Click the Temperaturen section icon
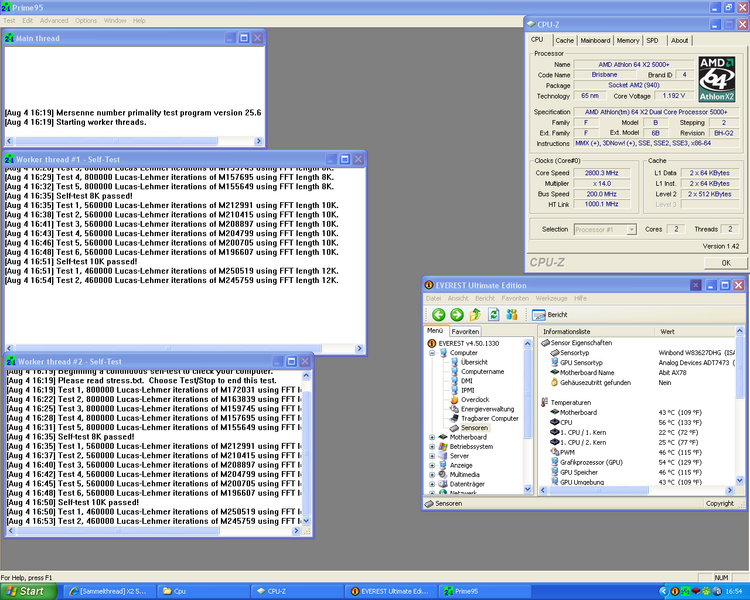The height and width of the screenshot is (600, 750). [x=545, y=402]
